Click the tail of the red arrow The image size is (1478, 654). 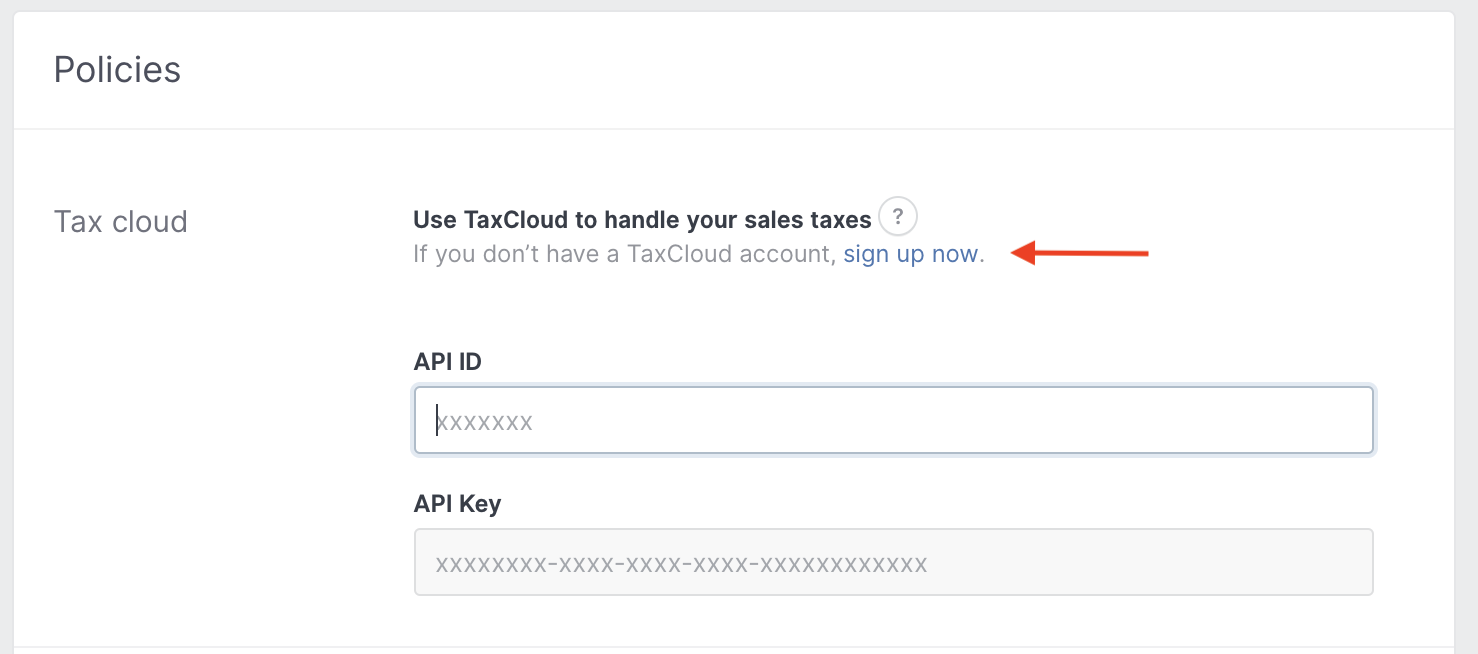point(1140,254)
